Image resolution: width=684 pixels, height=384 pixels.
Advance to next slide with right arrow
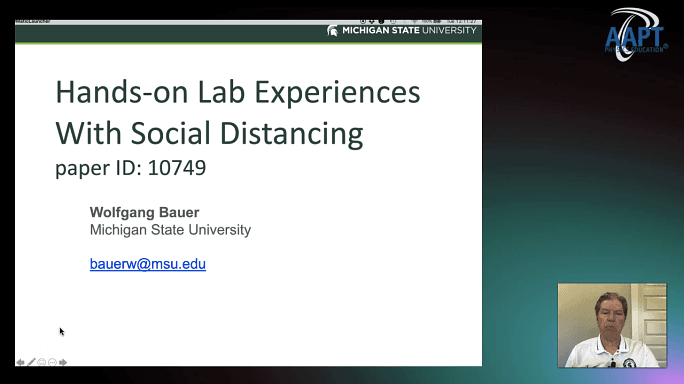coord(63,362)
